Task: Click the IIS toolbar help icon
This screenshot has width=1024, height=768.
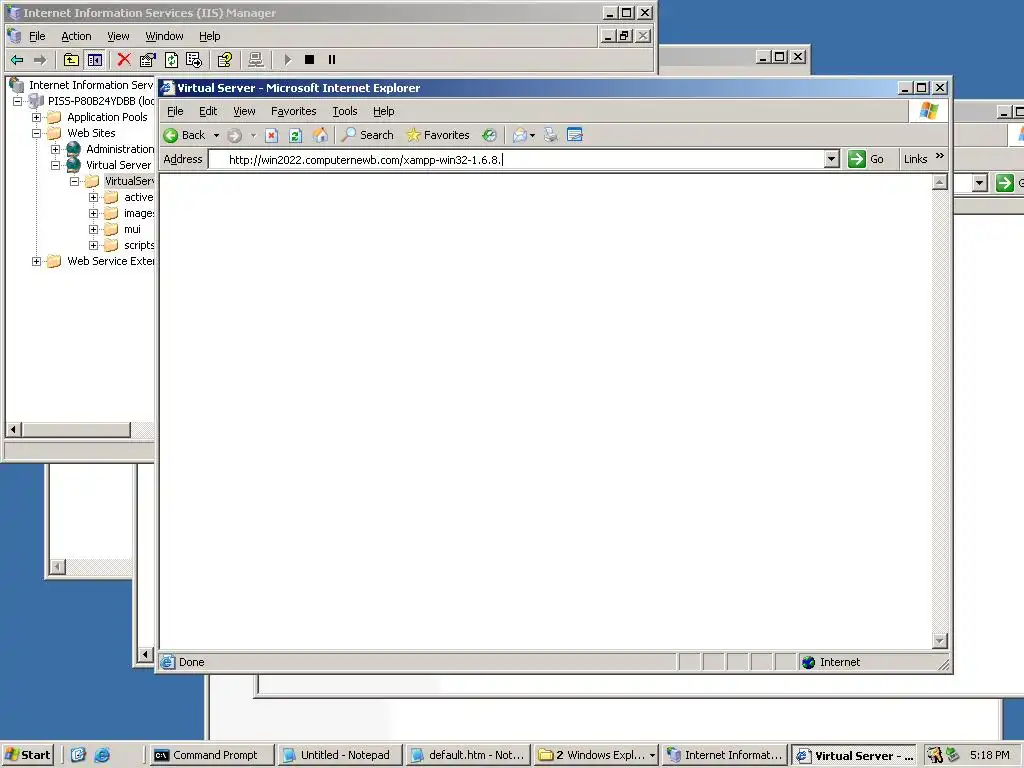Action: click(225, 60)
